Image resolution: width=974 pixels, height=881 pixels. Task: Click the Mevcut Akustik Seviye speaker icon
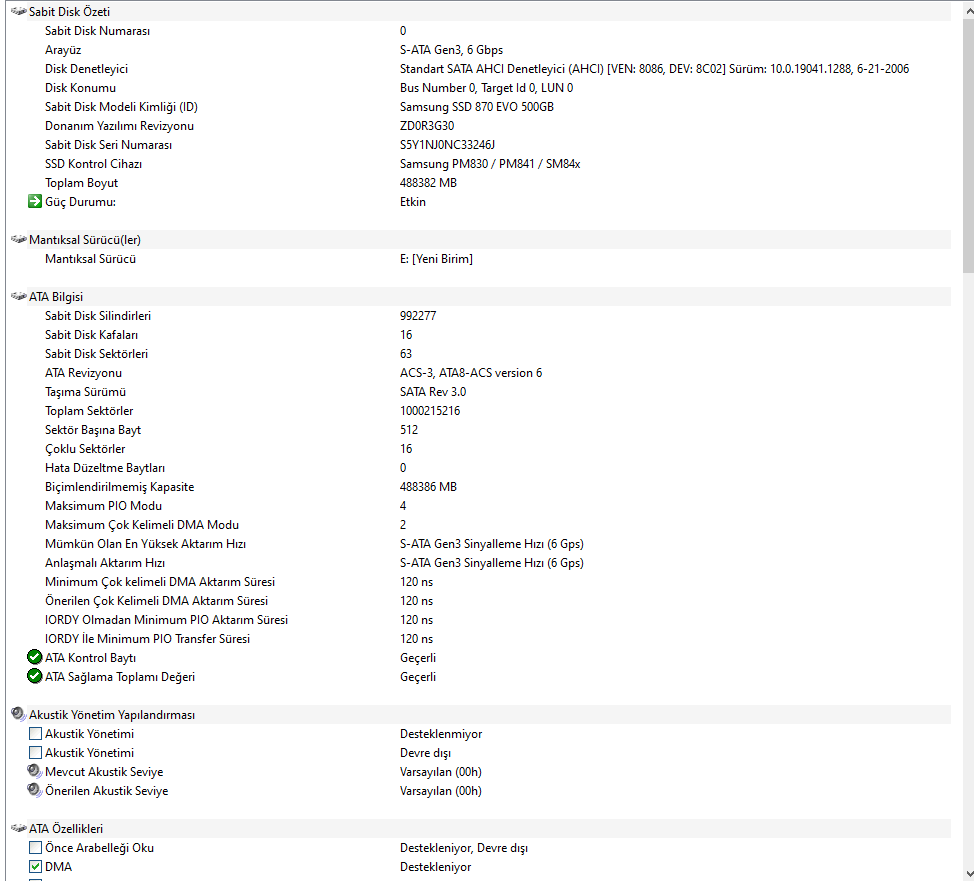(x=35, y=771)
